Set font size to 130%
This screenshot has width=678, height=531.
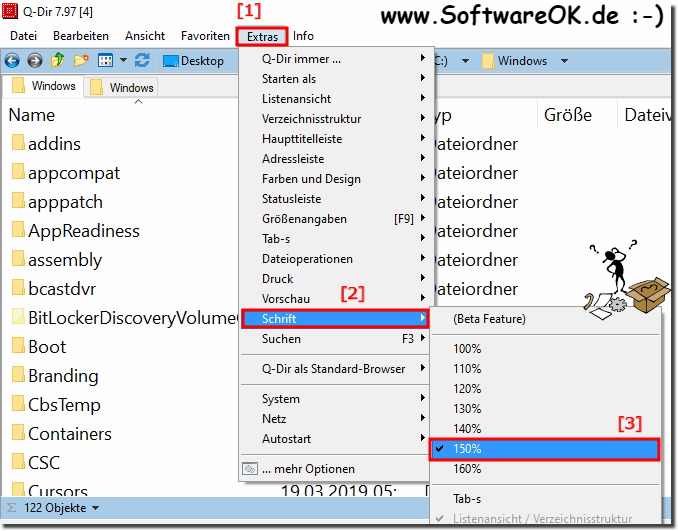[x=545, y=408]
